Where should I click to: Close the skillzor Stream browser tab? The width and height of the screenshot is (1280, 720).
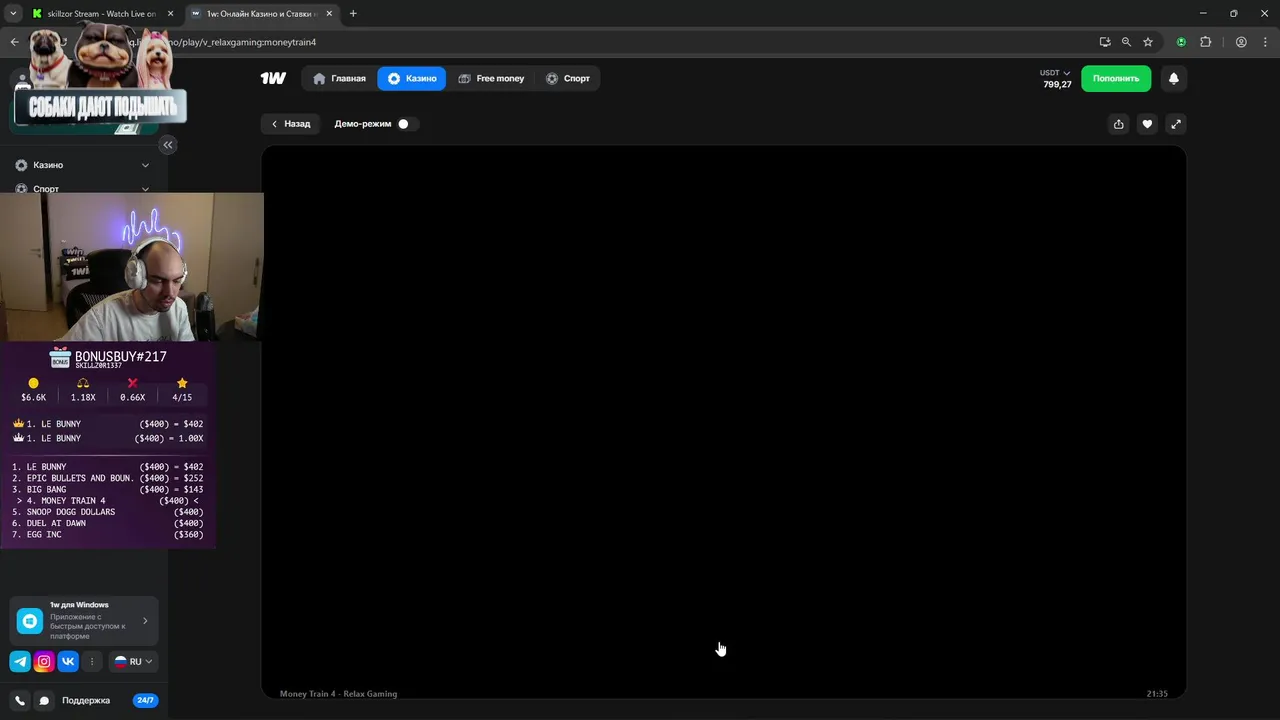(x=170, y=14)
